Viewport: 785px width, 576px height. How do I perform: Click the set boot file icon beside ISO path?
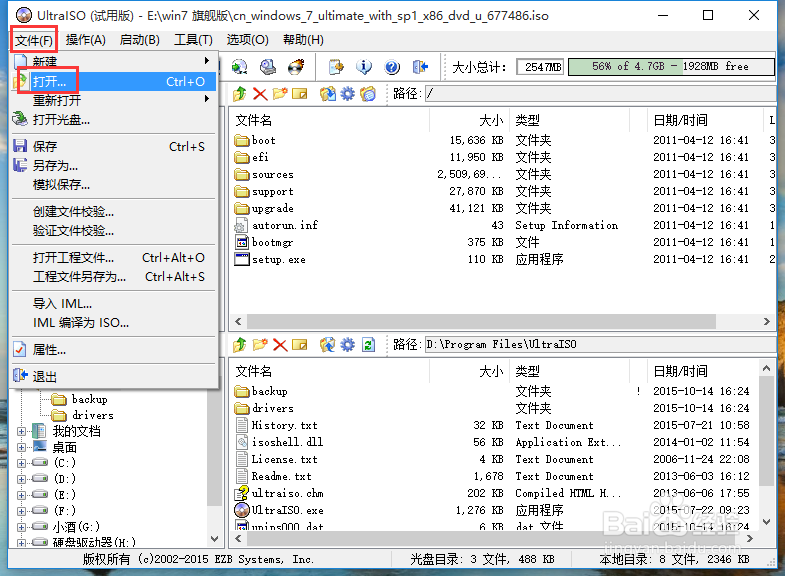(368, 94)
